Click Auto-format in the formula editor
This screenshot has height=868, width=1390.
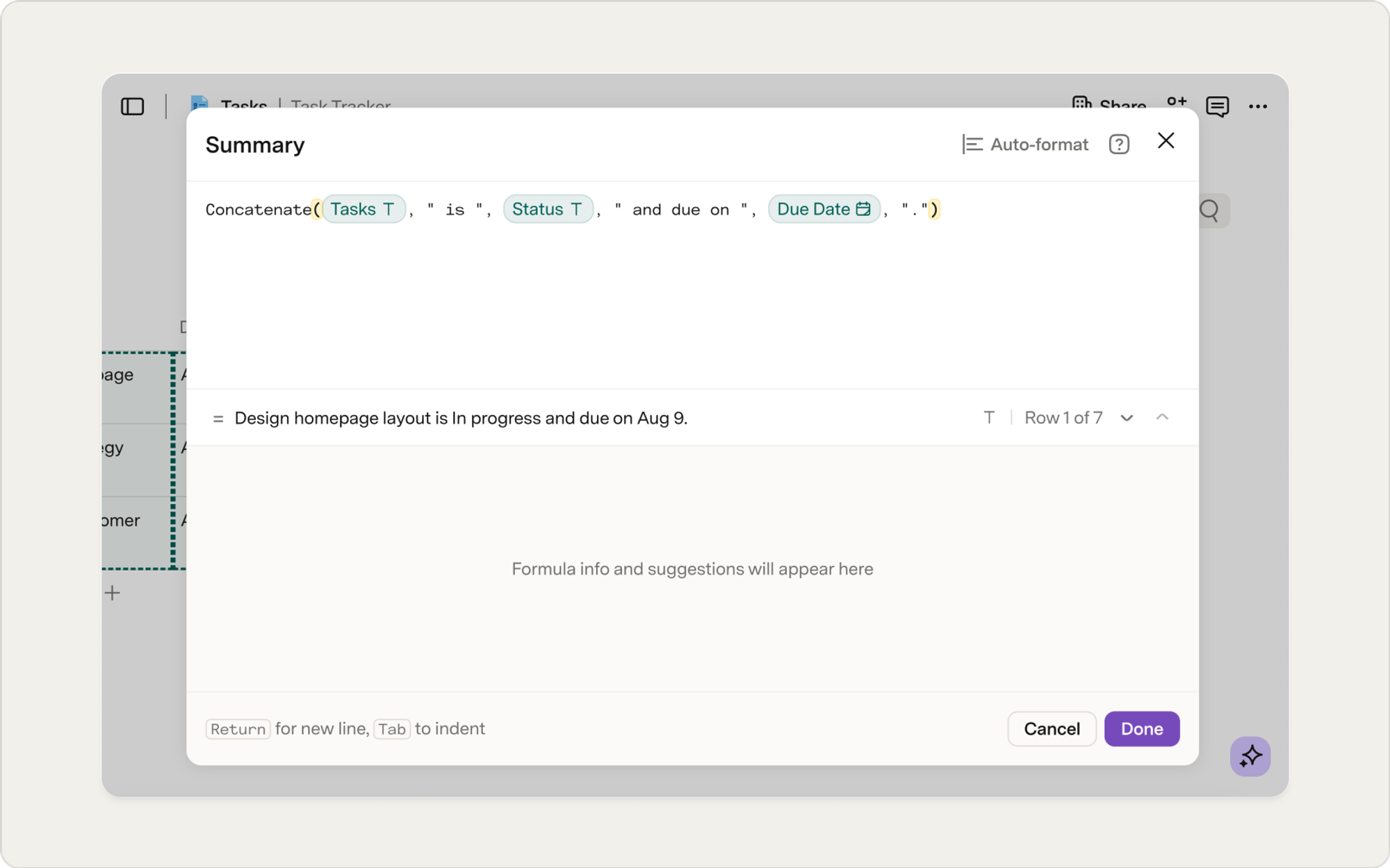click(1025, 145)
